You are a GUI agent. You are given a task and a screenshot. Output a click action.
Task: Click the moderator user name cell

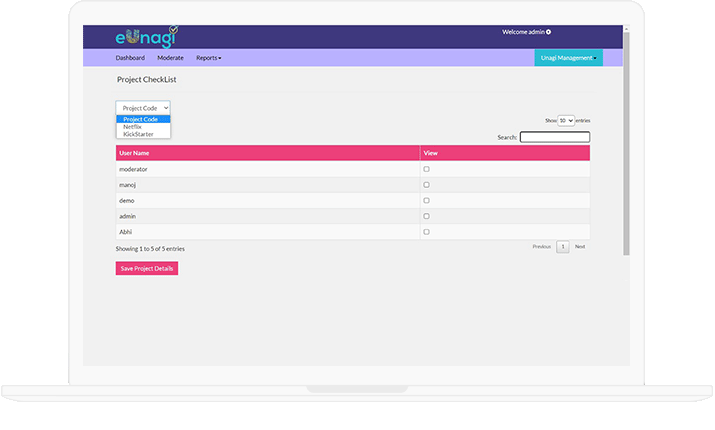[x=267, y=169]
